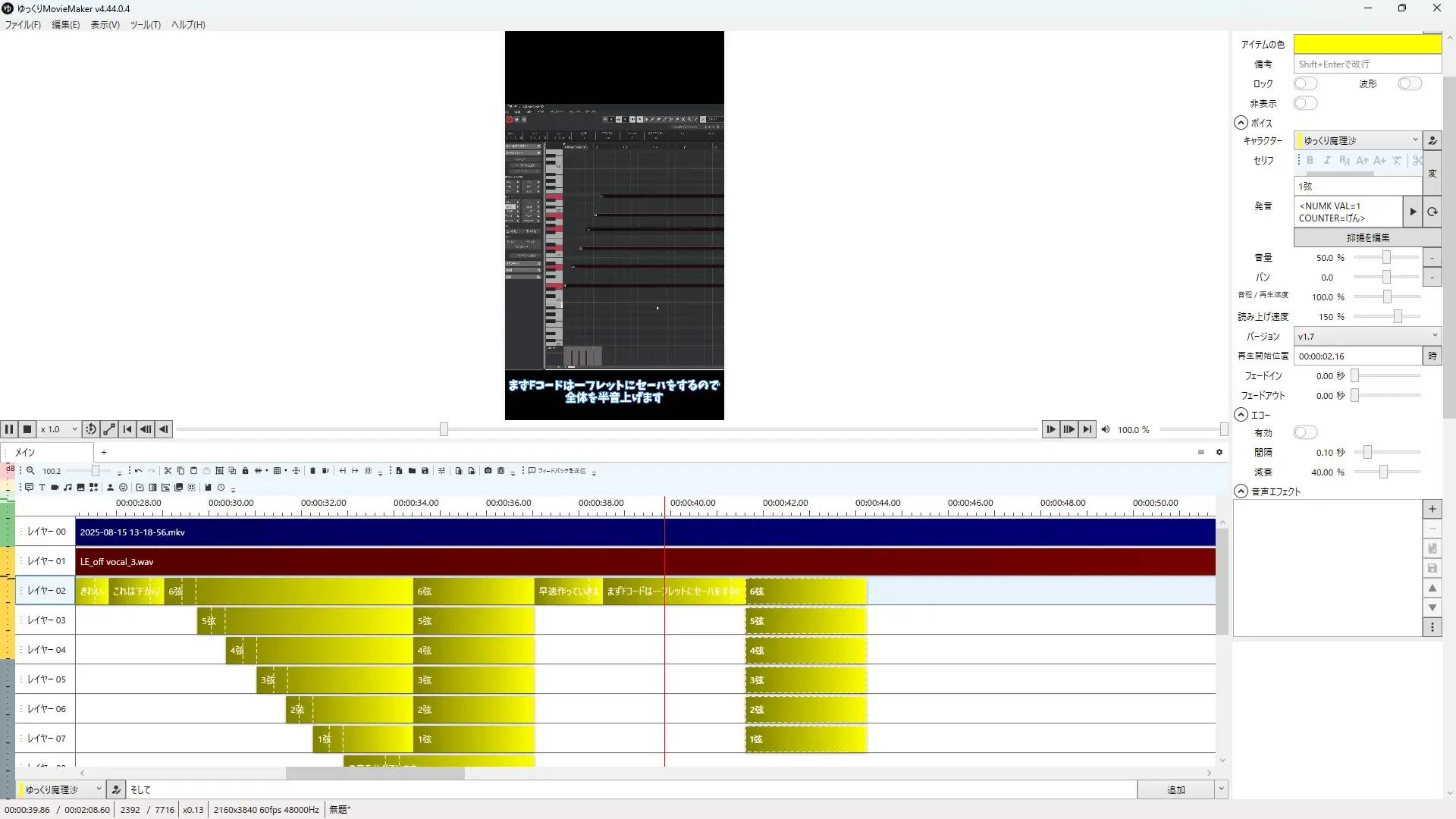Toggle the ロック (lock) switch
The image size is (1456, 819).
click(1304, 83)
